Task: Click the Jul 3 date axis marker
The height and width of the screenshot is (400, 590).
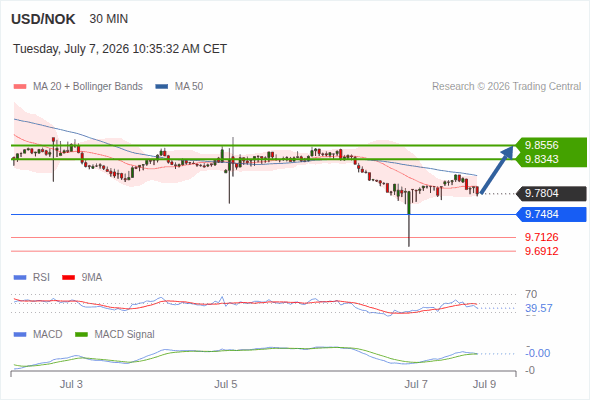Action: pyautogui.click(x=71, y=384)
